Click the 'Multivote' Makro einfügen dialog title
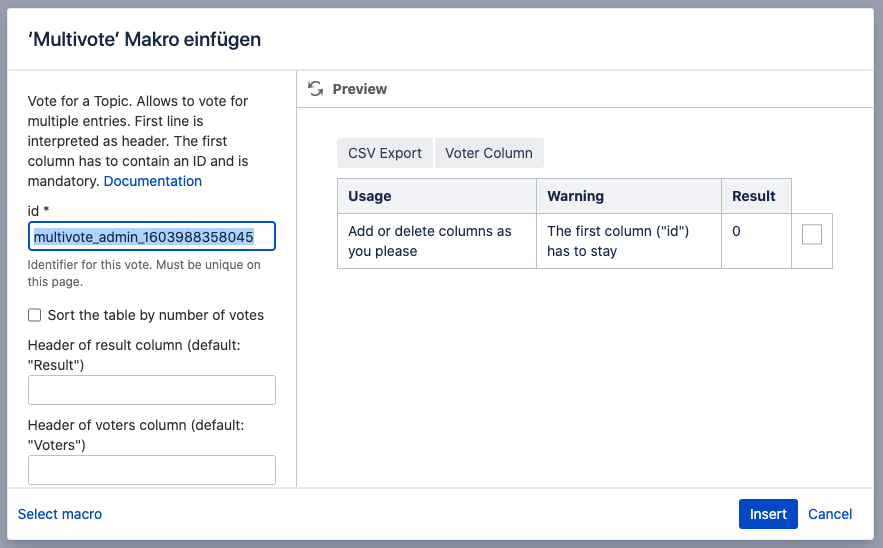The width and height of the screenshot is (883, 548). [x=145, y=40]
